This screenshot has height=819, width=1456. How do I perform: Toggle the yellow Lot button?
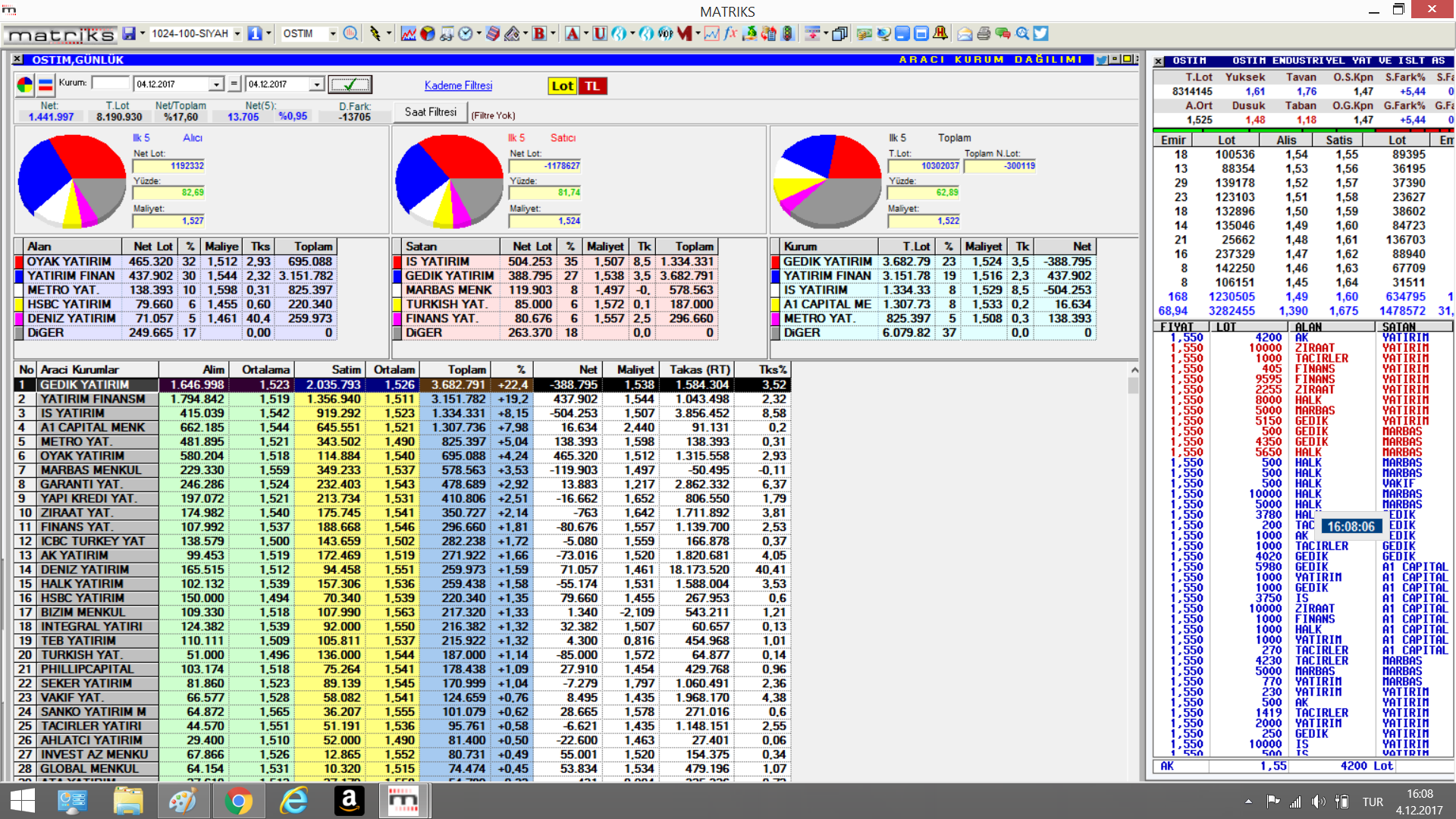click(562, 86)
